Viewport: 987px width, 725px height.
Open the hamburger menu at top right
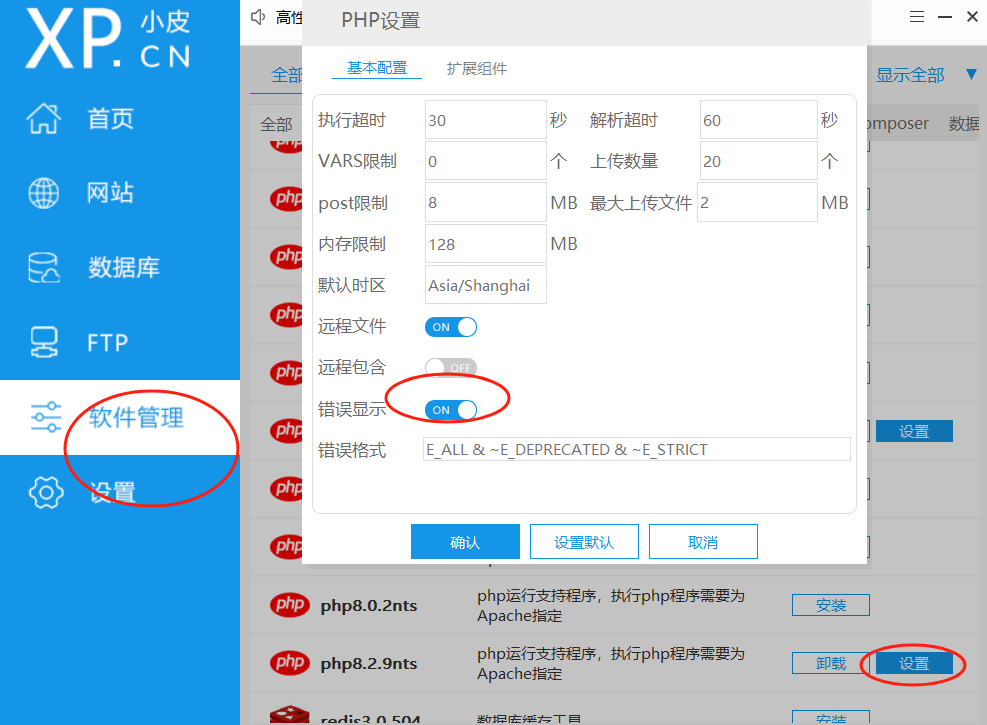[916, 16]
